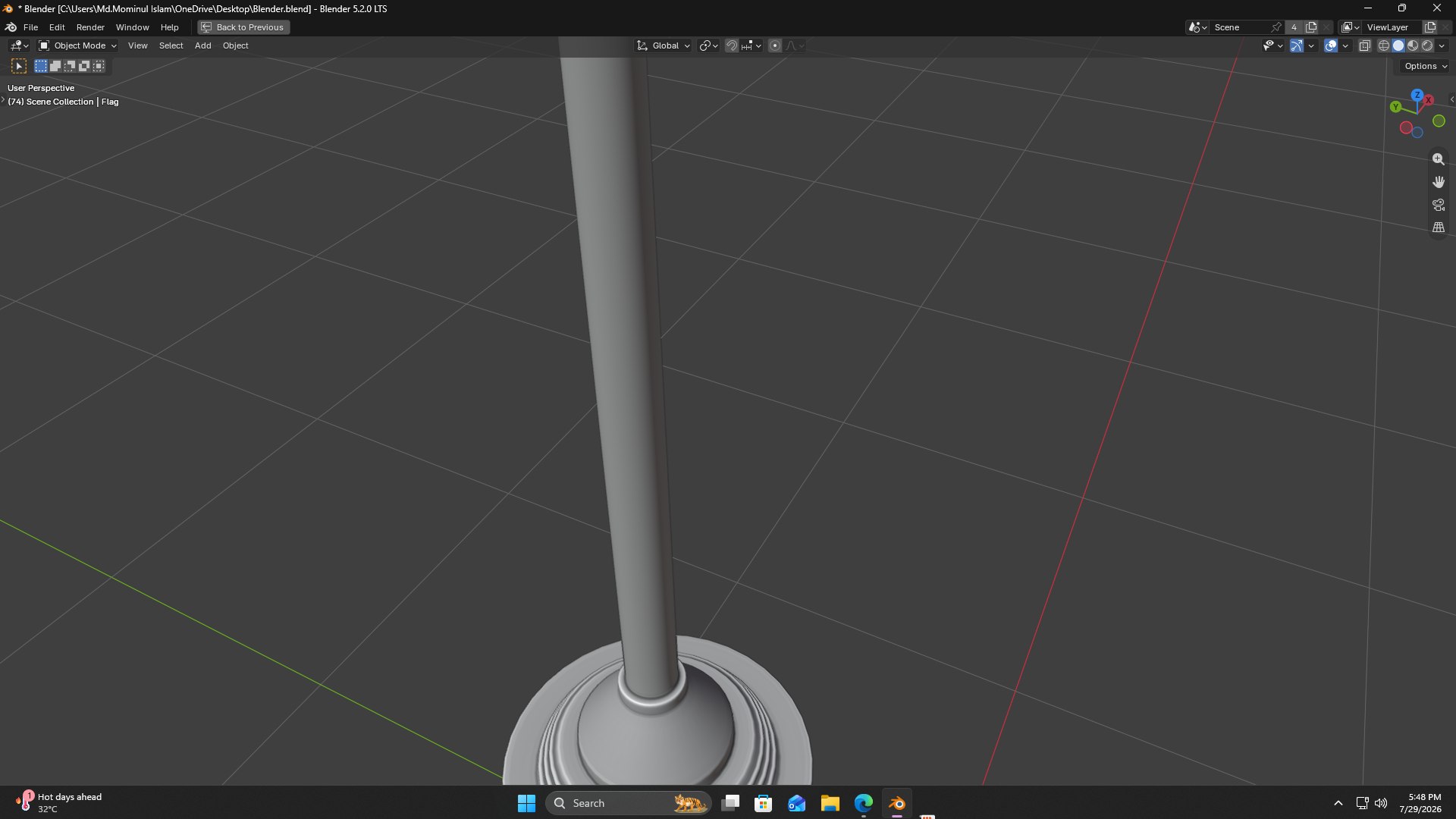1456x819 pixels.
Task: Open the Edit menu
Action: coord(57,27)
